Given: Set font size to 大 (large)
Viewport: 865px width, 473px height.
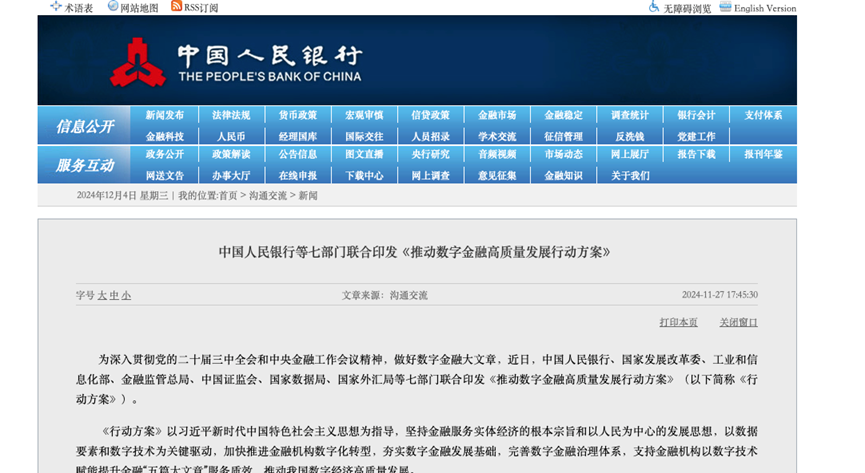Looking at the screenshot, I should click(102, 295).
